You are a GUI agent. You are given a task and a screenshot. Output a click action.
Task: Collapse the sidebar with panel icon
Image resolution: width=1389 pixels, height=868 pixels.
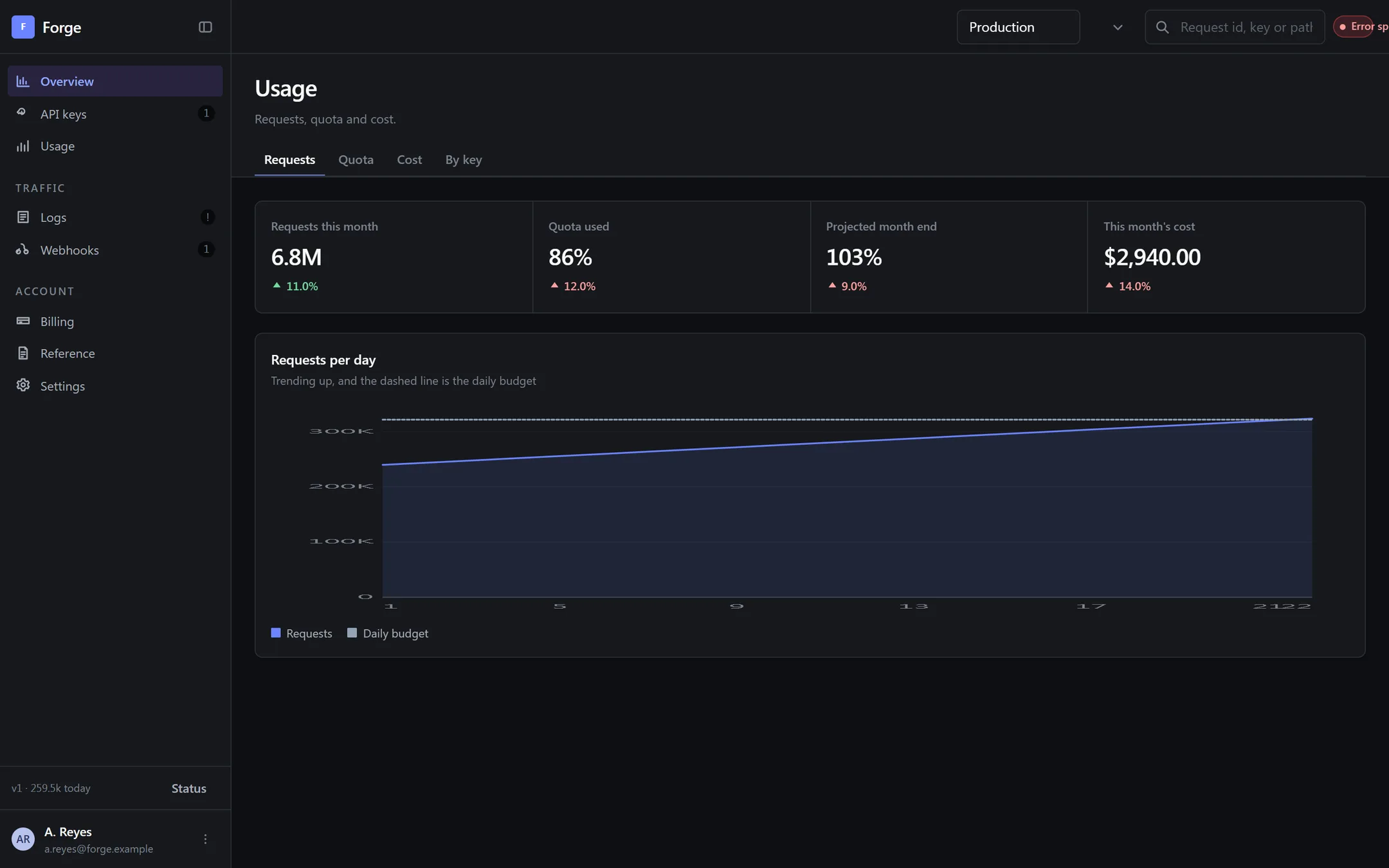[205, 27]
